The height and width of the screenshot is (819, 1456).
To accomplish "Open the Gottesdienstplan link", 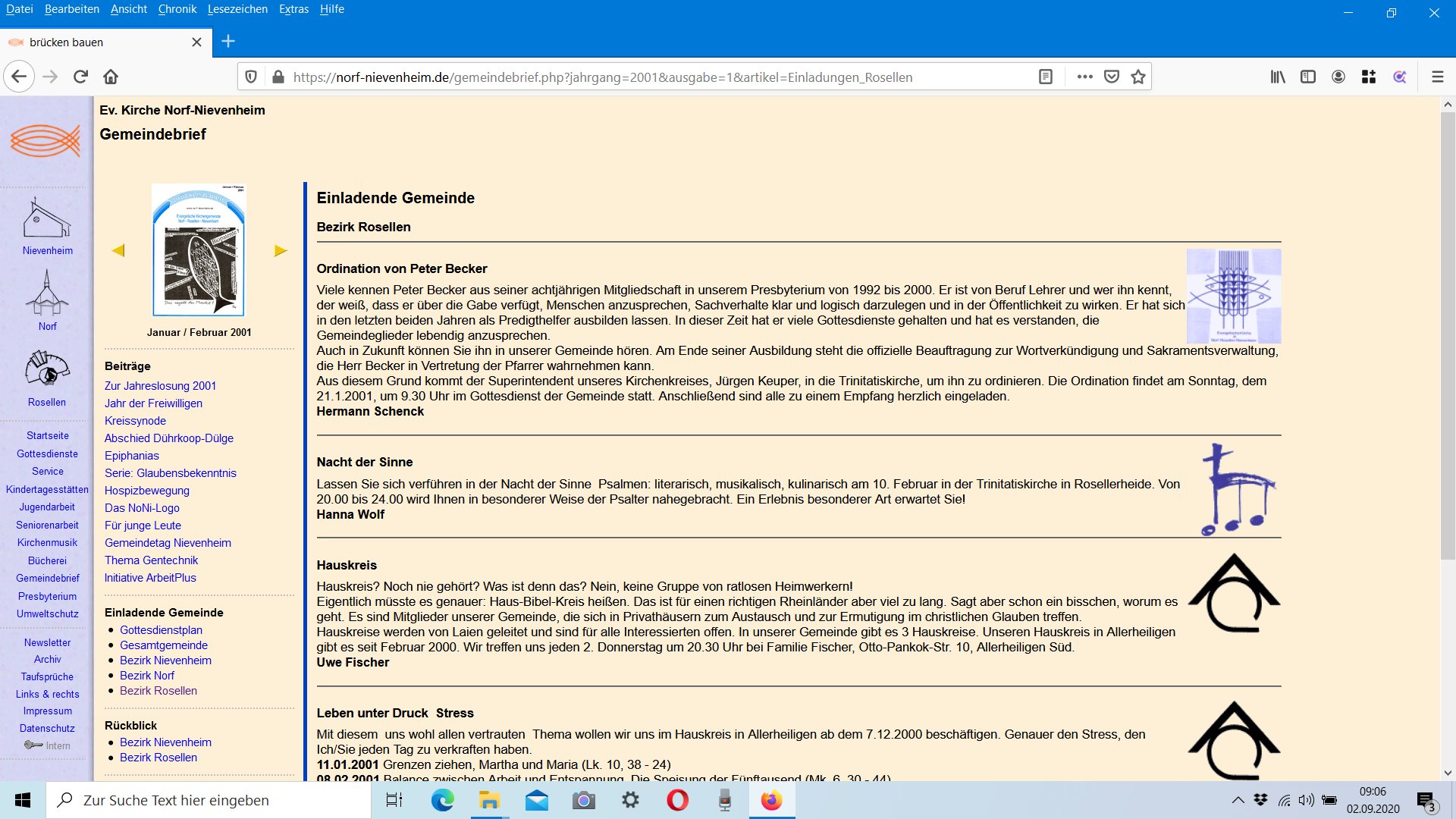I will (161, 630).
